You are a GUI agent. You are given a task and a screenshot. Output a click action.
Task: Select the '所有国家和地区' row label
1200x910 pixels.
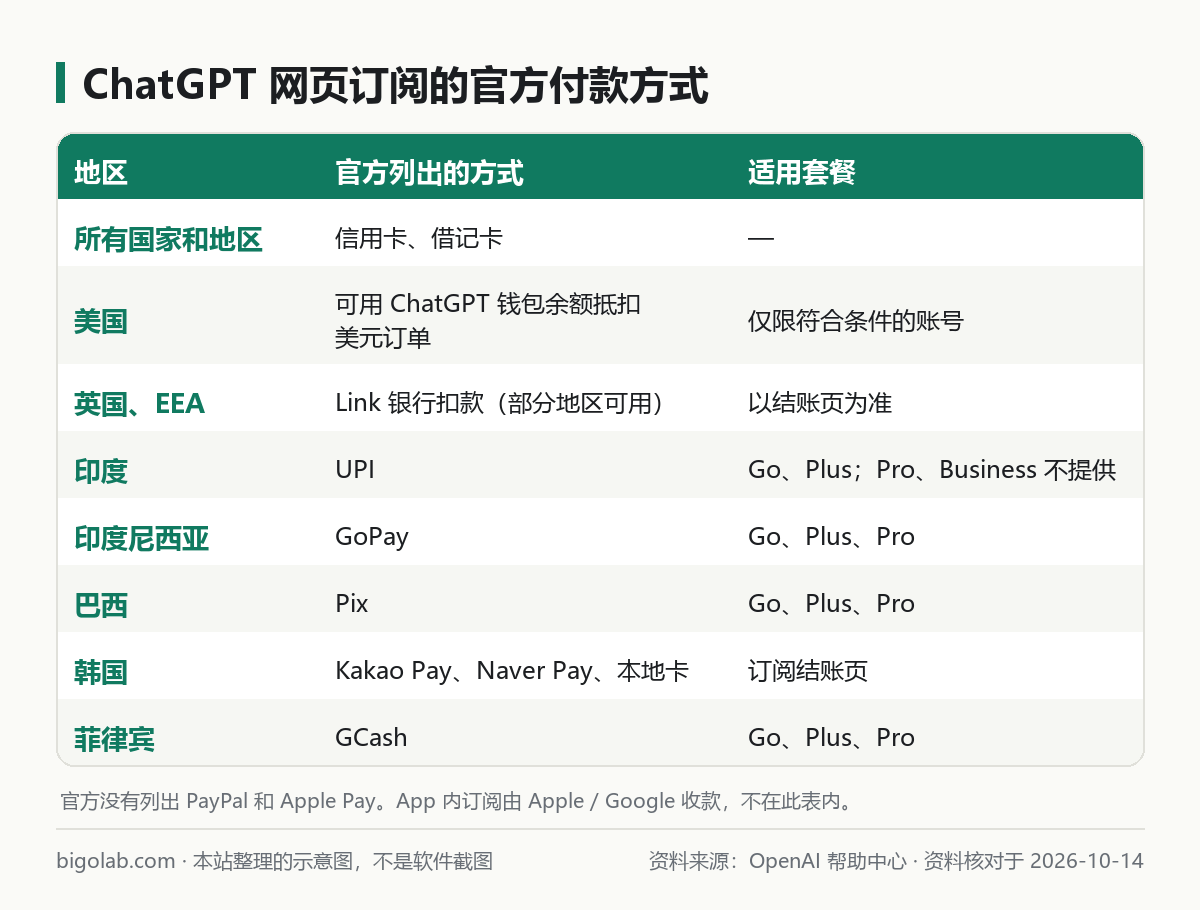click(168, 239)
